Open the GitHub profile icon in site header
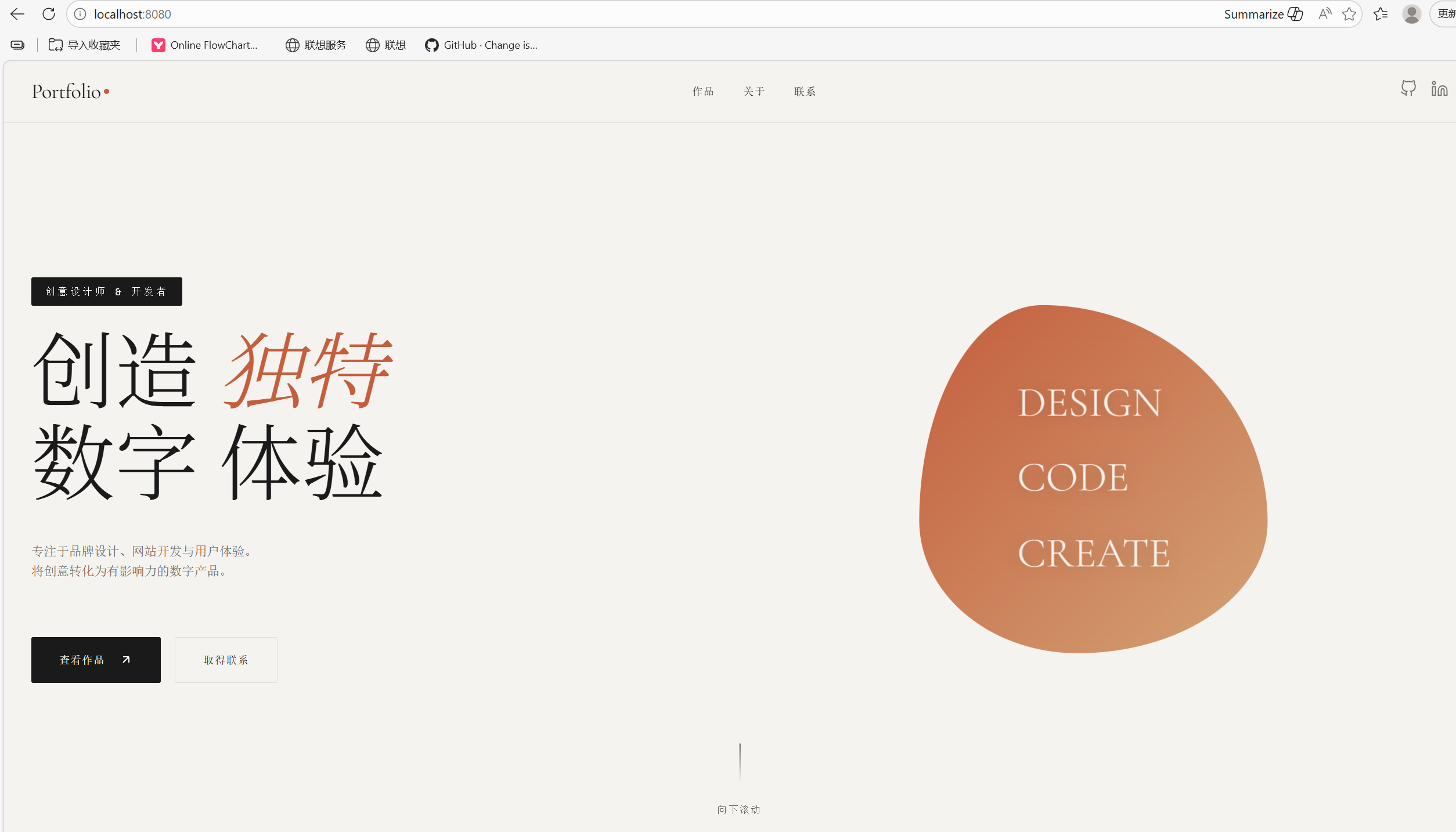 click(1407, 89)
